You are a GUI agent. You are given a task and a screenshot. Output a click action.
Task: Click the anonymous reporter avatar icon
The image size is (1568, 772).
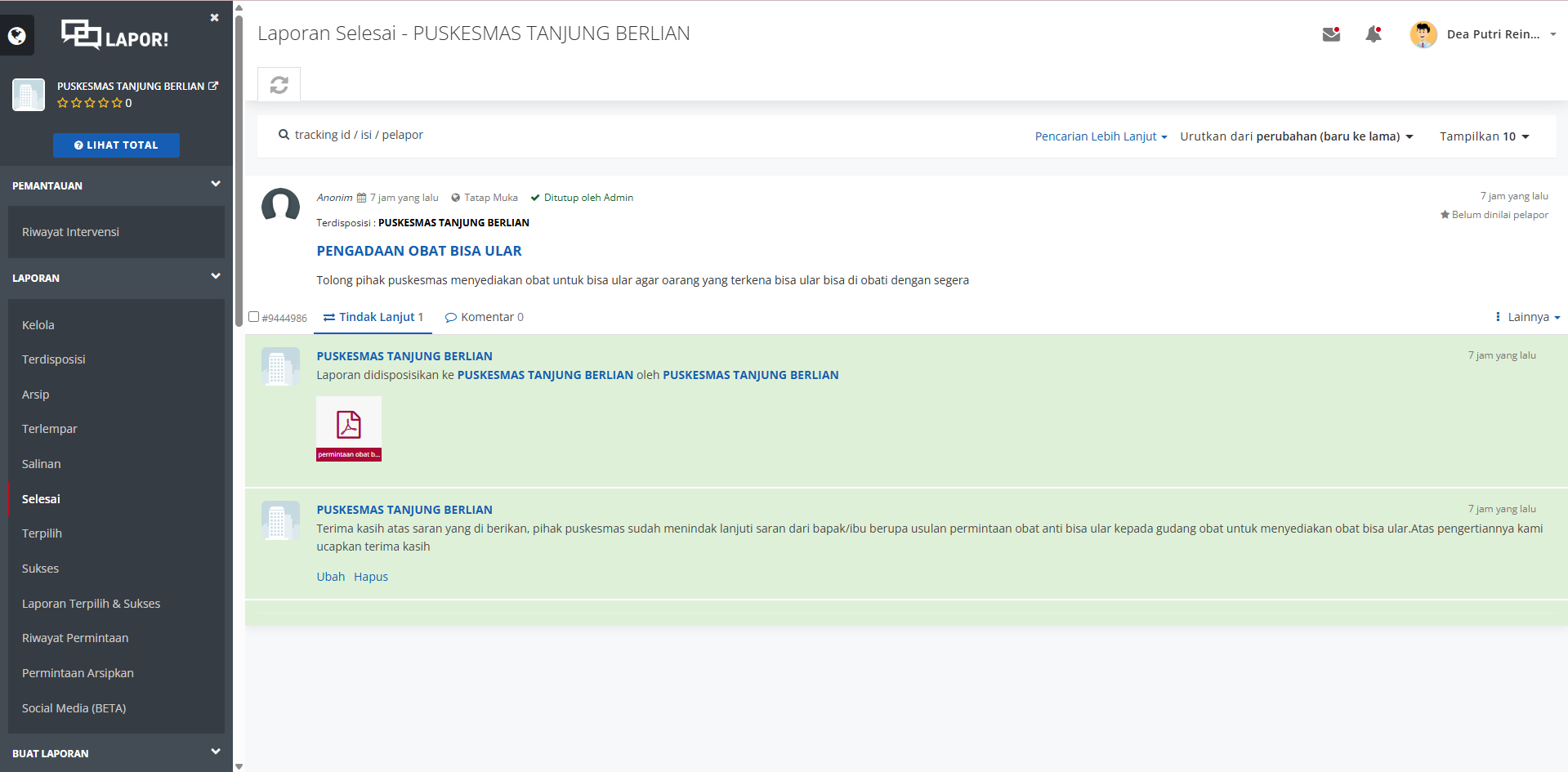(280, 205)
